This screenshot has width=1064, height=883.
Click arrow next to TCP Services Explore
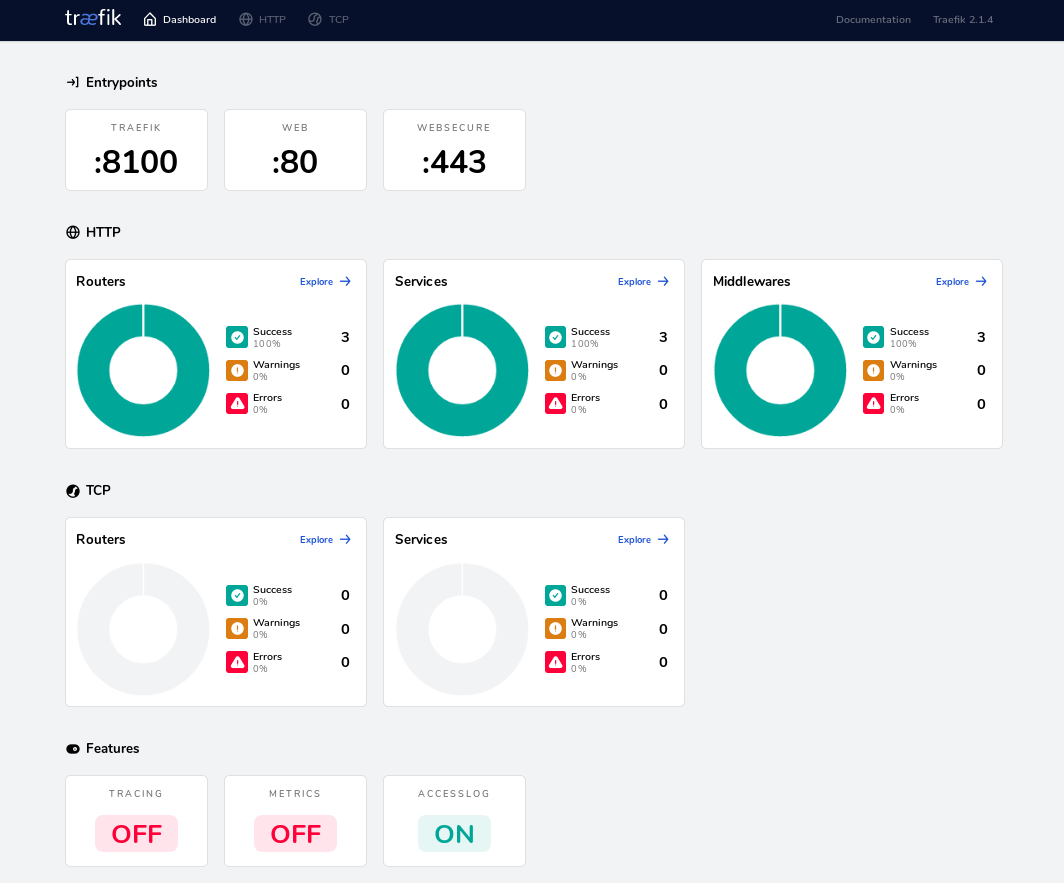click(664, 539)
